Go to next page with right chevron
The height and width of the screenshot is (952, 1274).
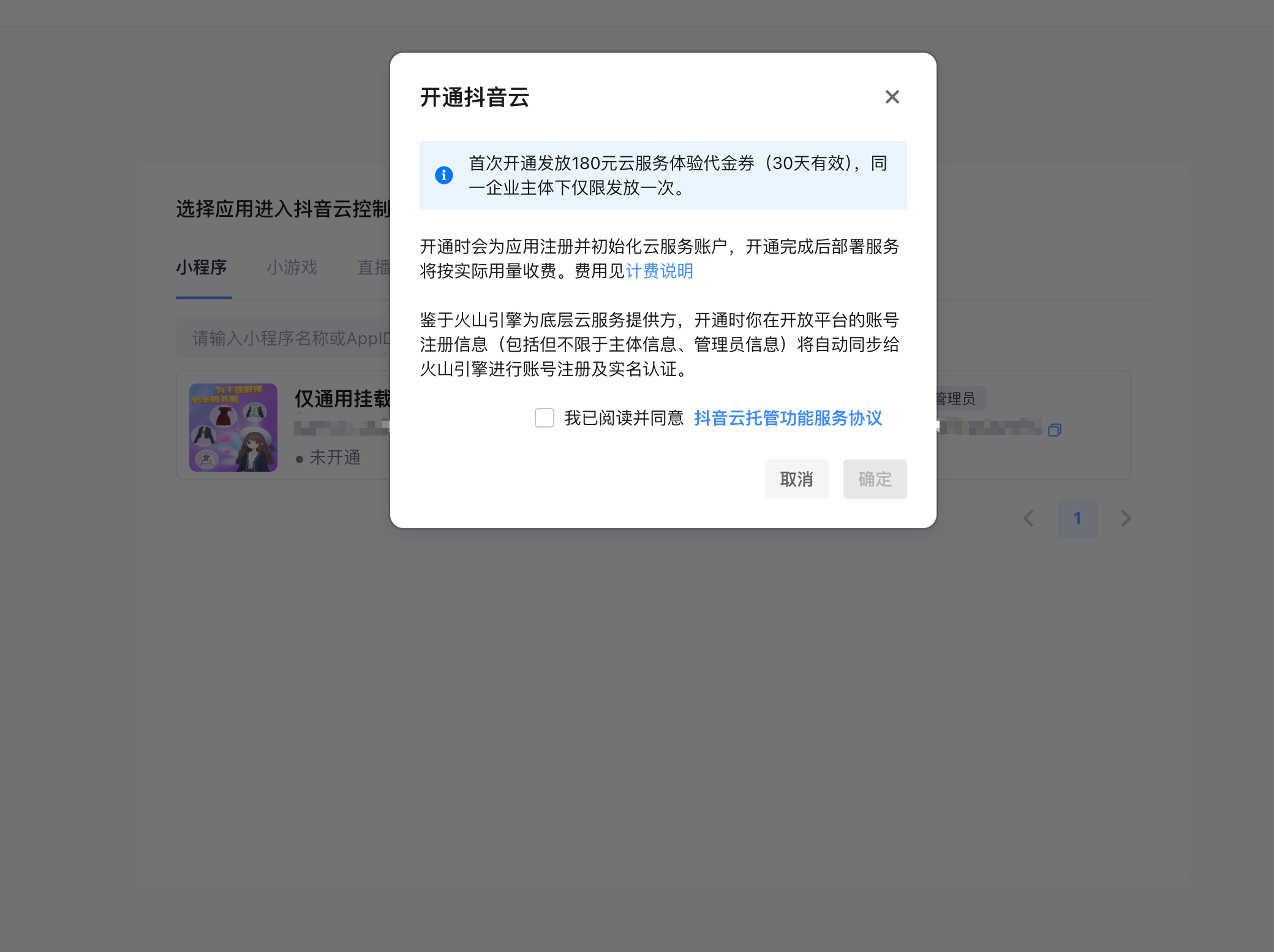[x=1126, y=518]
